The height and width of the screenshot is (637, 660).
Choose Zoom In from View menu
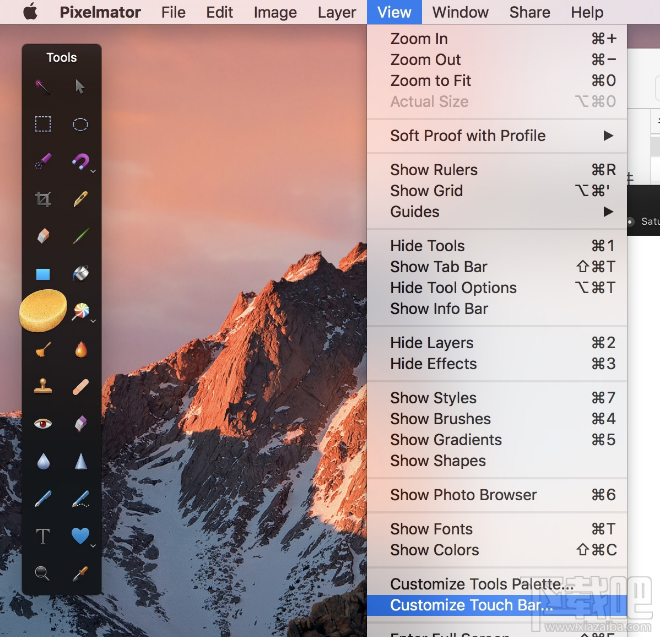[497, 39]
